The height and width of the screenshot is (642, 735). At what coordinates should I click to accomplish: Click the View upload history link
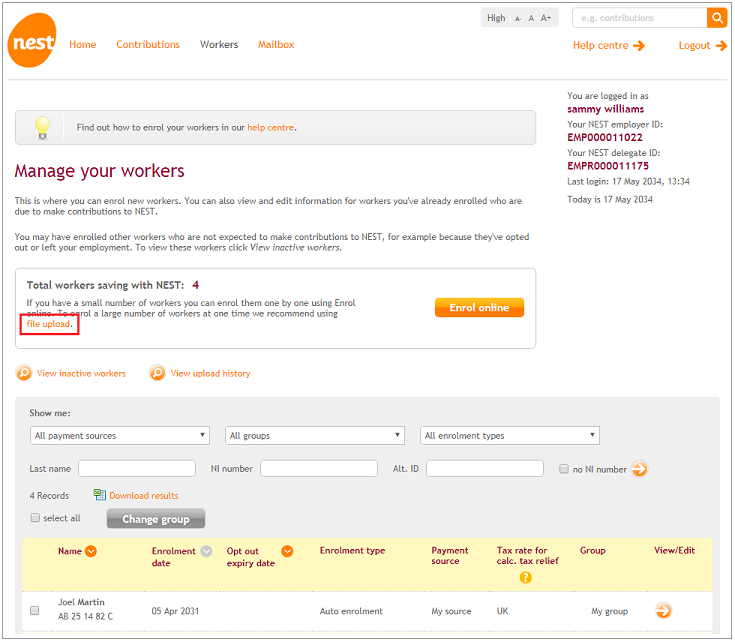click(210, 373)
